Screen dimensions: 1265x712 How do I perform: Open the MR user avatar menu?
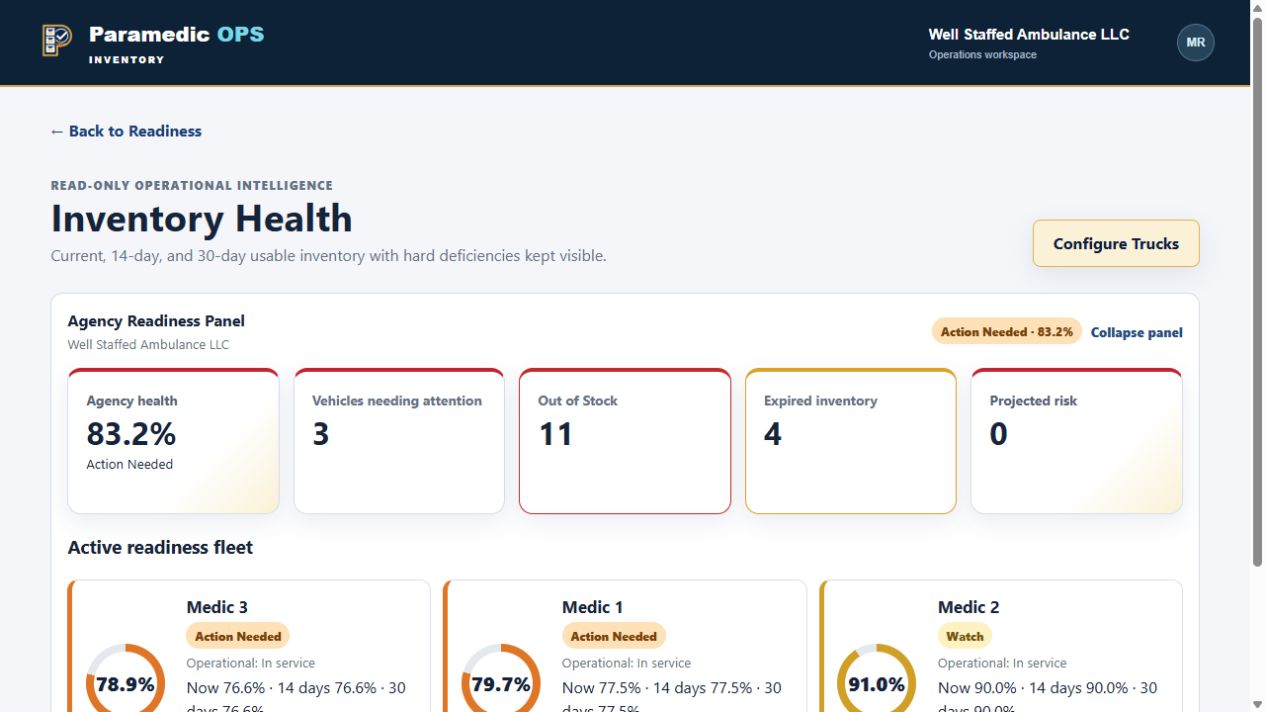(1195, 43)
